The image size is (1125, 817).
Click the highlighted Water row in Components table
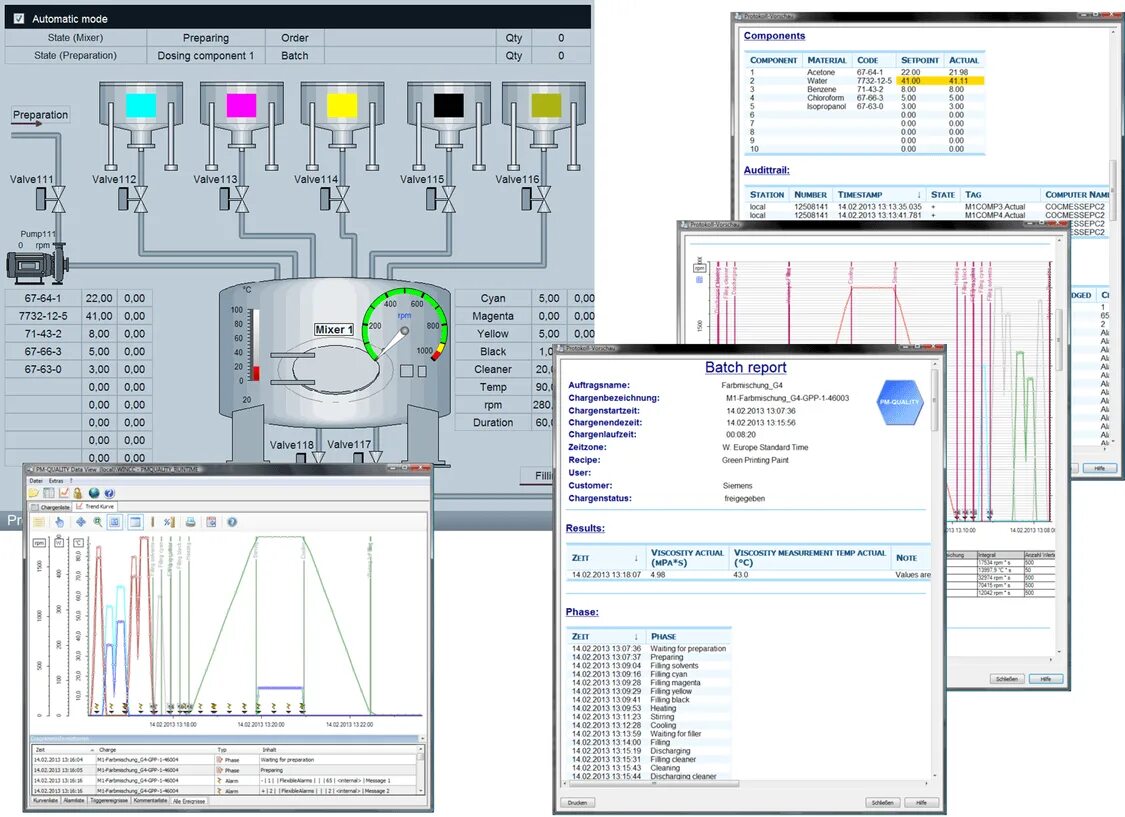coord(865,81)
